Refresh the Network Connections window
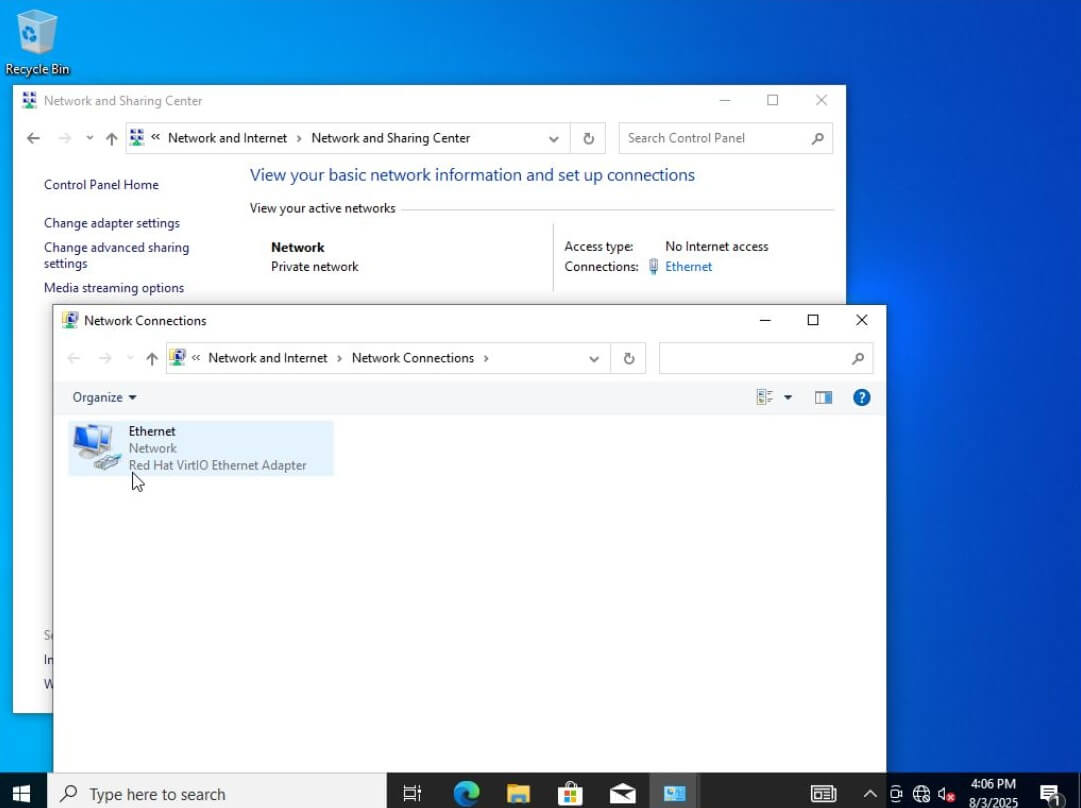Viewport: 1081px width, 808px height. (628, 358)
